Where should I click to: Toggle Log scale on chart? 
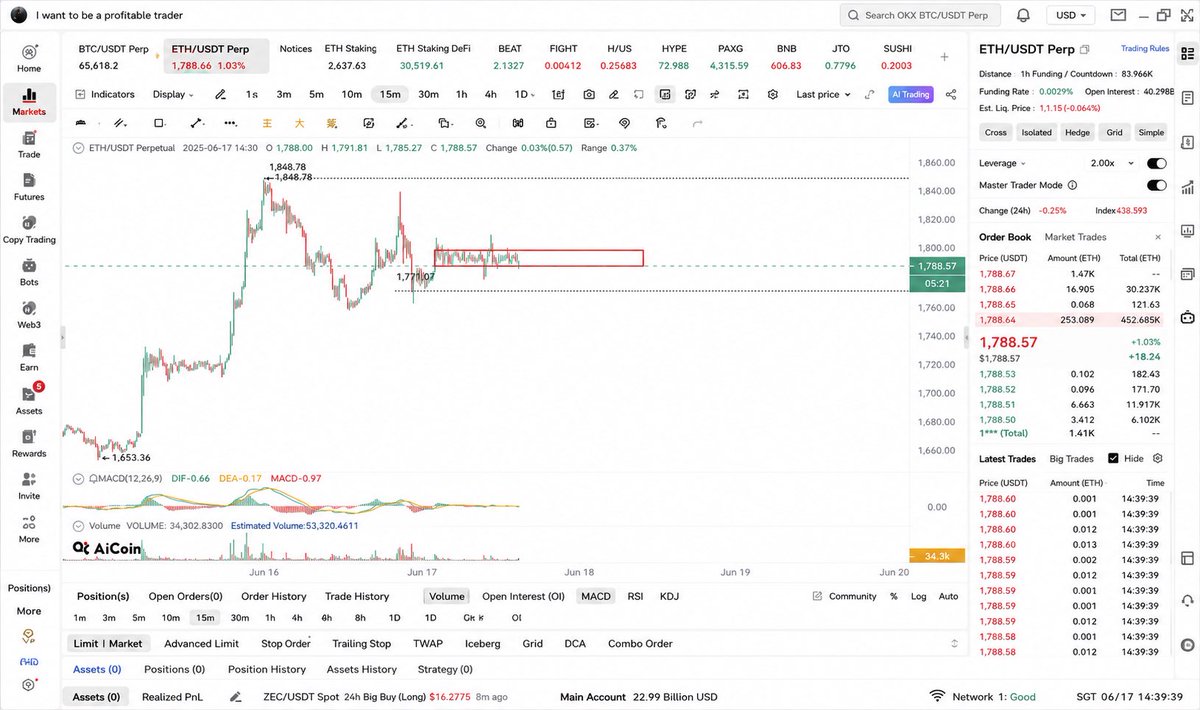coord(919,596)
